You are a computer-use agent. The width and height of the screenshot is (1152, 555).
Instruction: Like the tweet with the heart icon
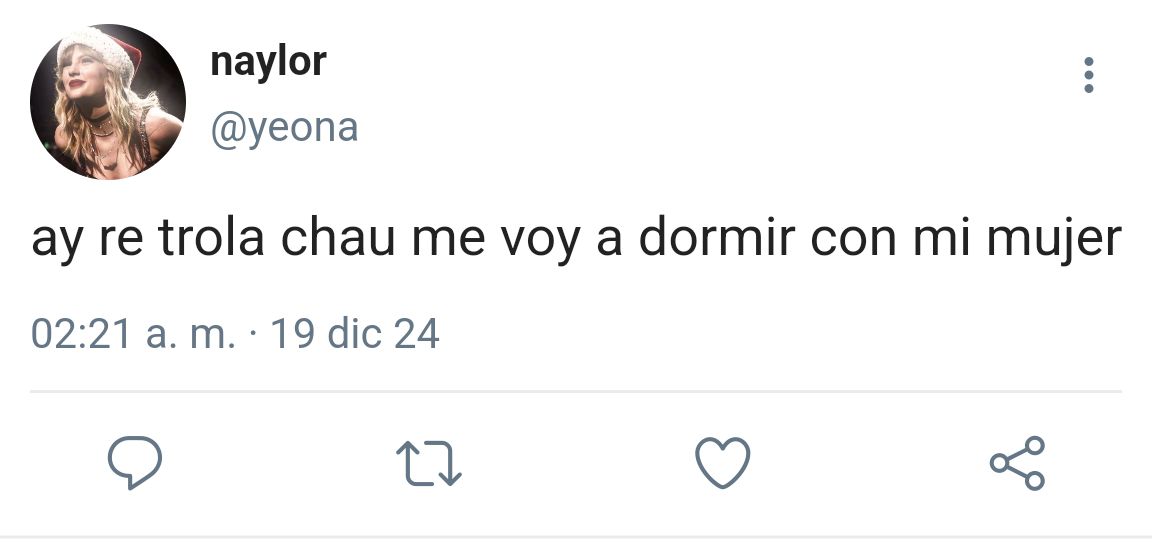723,462
